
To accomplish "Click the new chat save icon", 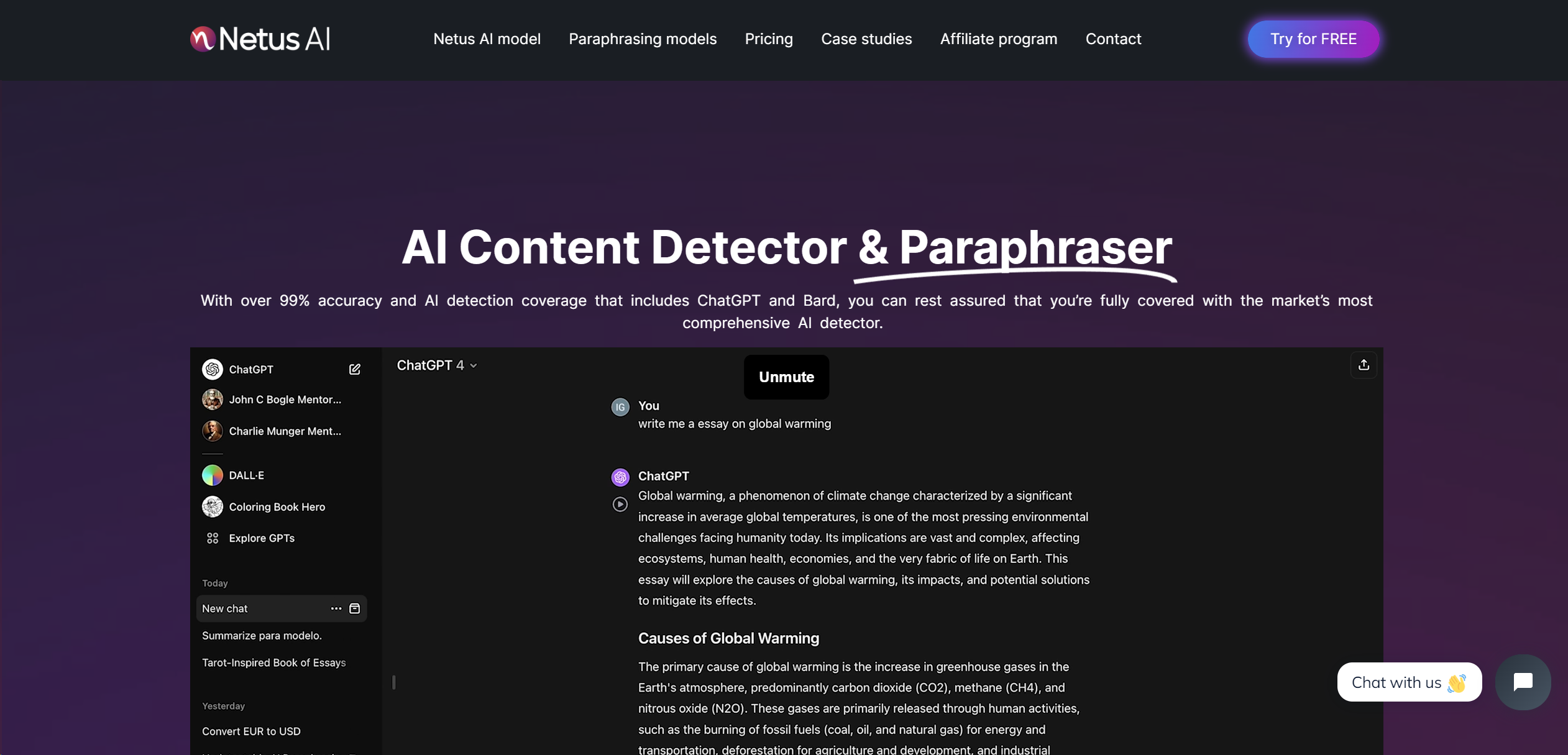I will (x=356, y=608).
